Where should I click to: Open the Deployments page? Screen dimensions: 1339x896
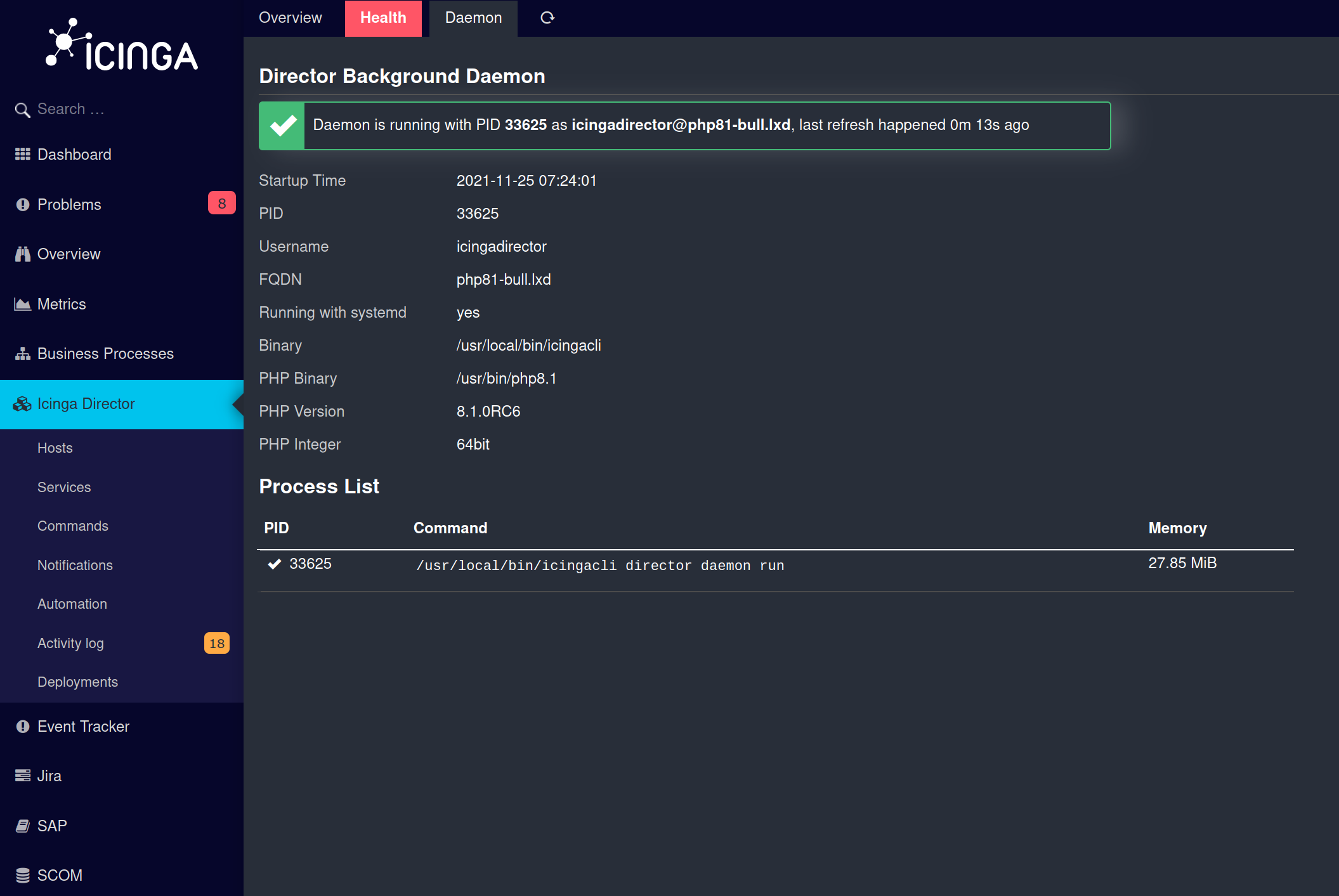point(77,682)
